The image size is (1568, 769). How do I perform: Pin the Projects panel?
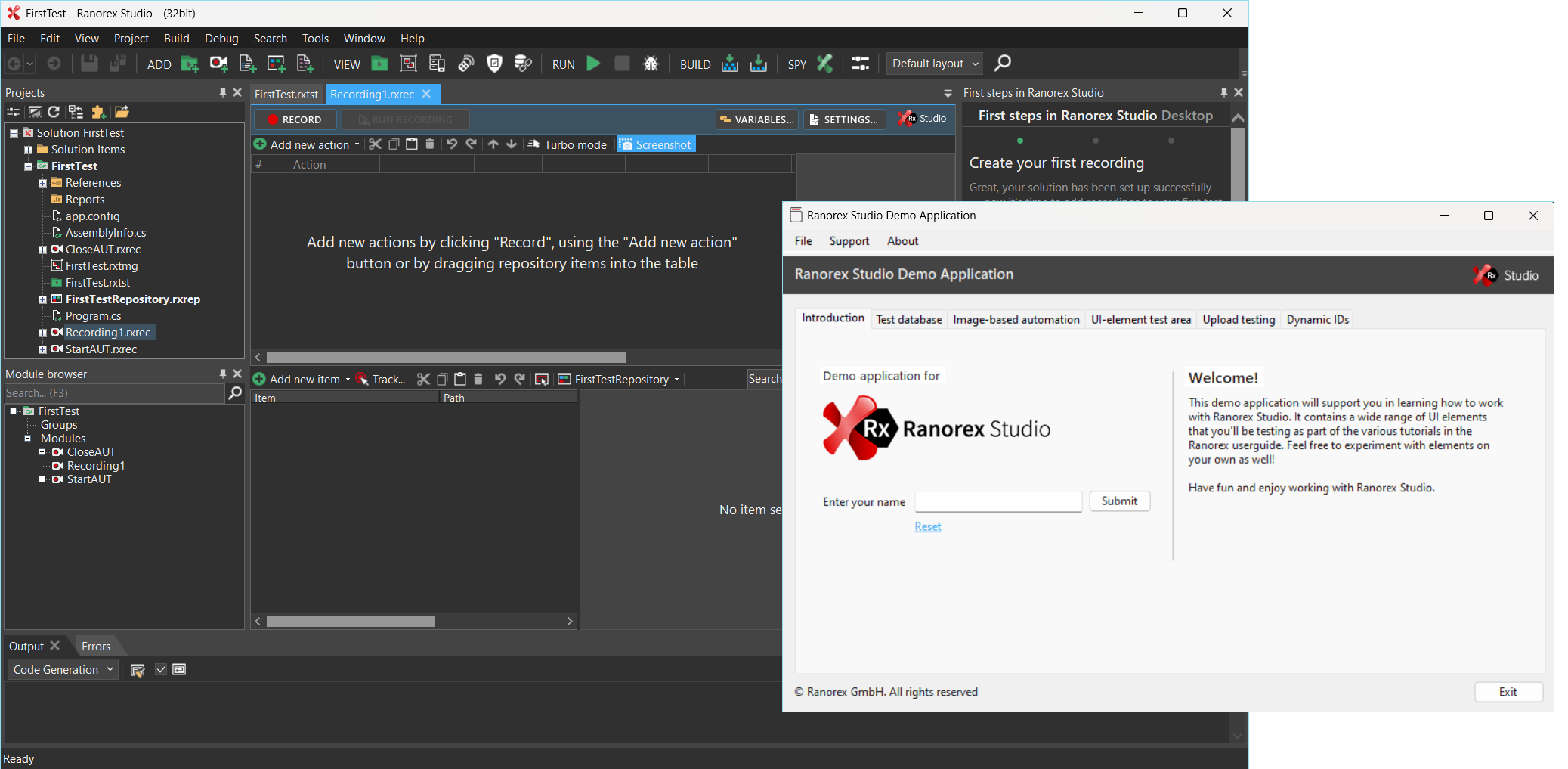tap(223, 92)
